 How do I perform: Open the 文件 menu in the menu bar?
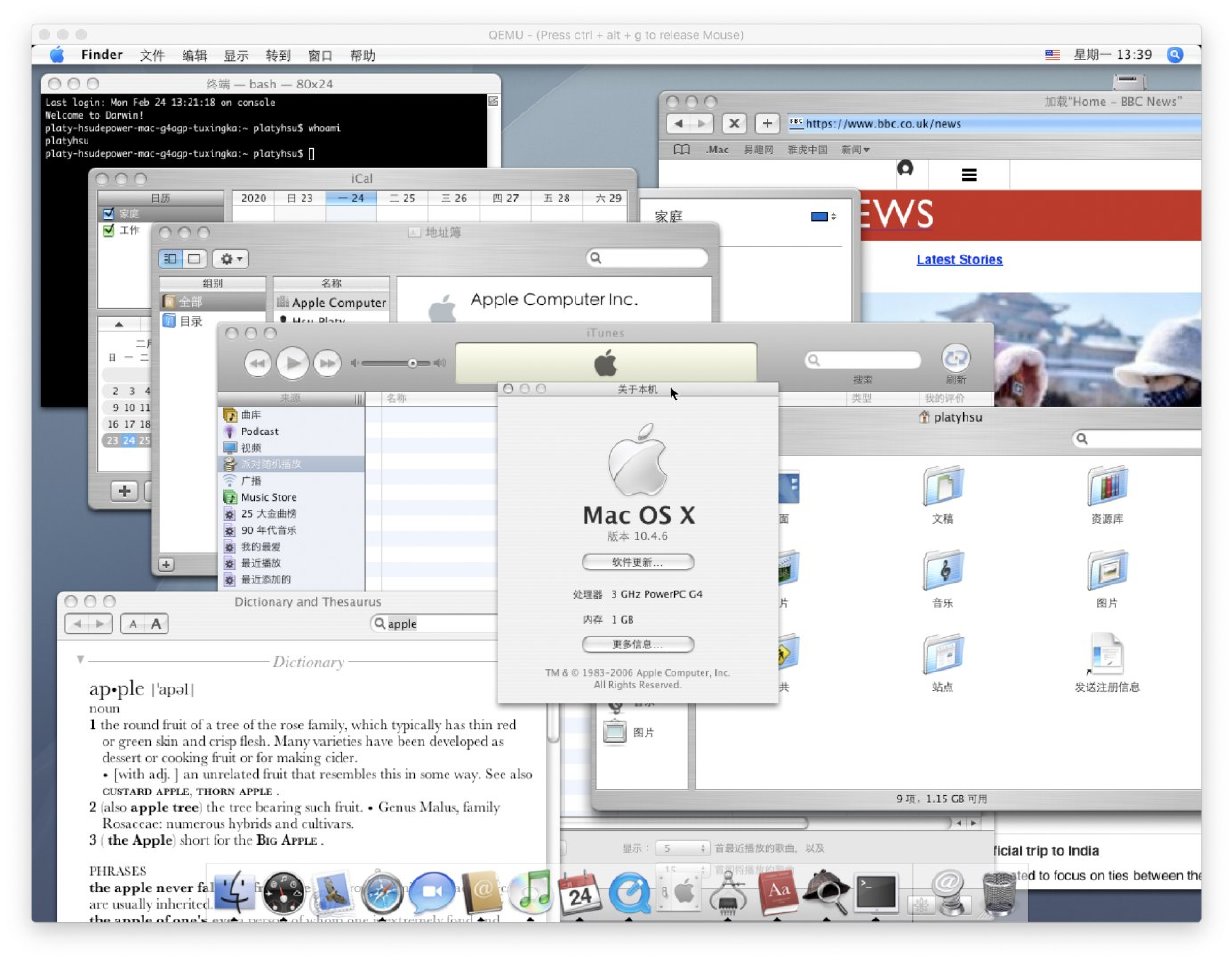point(152,56)
